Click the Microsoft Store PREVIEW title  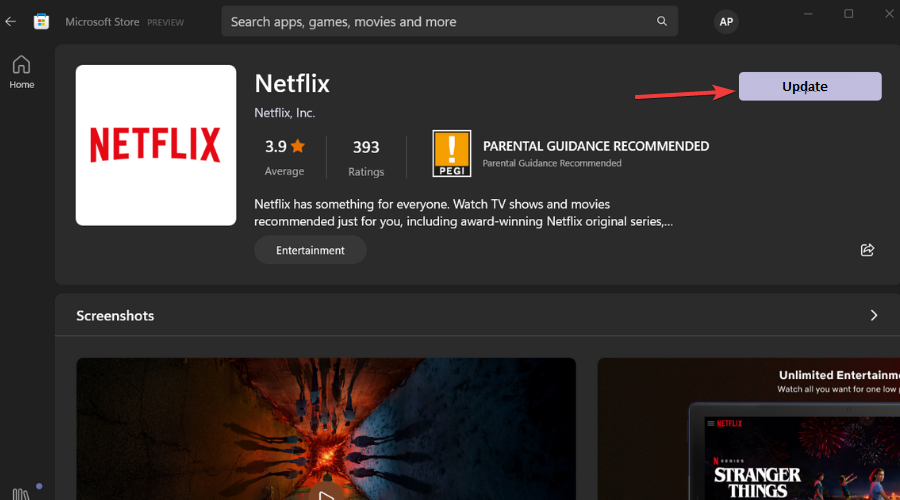[125, 22]
